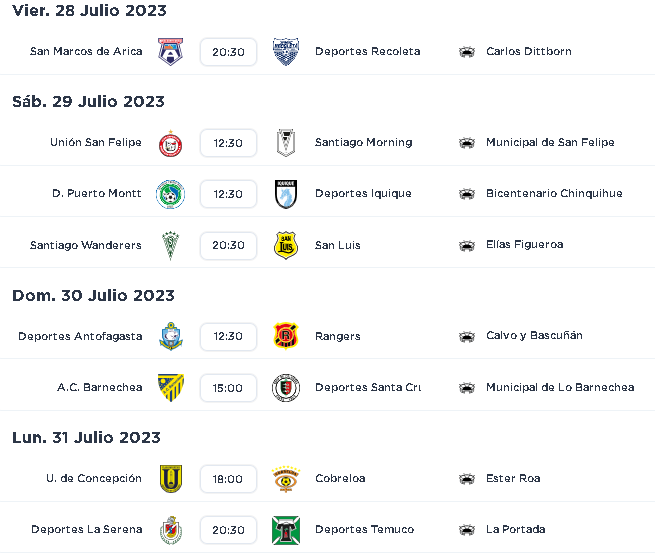Viewport: 655px width, 555px height.
Task: Click the Unión San Felipe crest
Action: pos(170,144)
